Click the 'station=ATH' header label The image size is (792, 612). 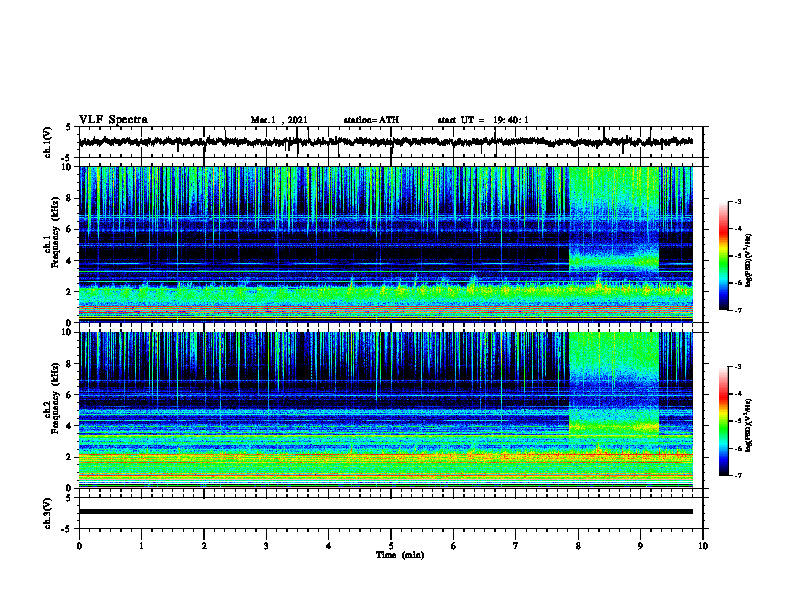tap(371, 120)
